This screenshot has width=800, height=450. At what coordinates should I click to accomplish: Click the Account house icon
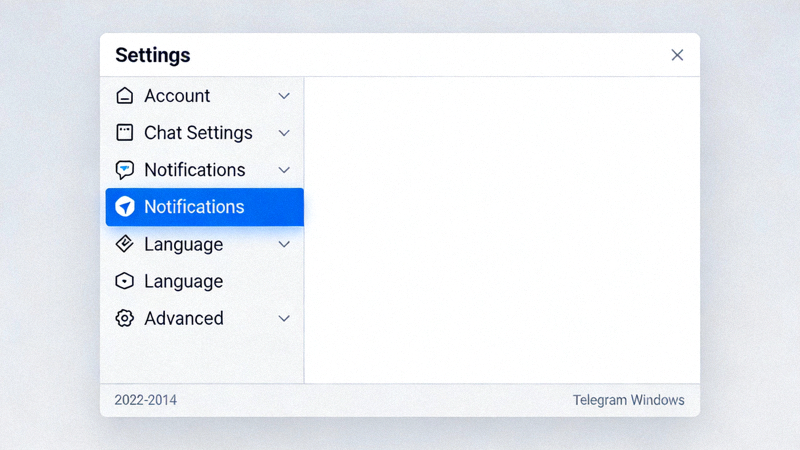[124, 96]
